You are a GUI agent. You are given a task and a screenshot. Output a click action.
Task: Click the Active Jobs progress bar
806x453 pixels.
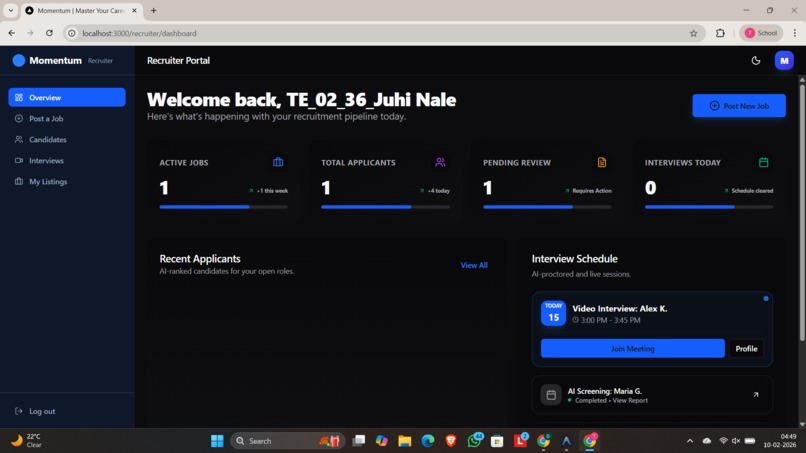tap(224, 207)
